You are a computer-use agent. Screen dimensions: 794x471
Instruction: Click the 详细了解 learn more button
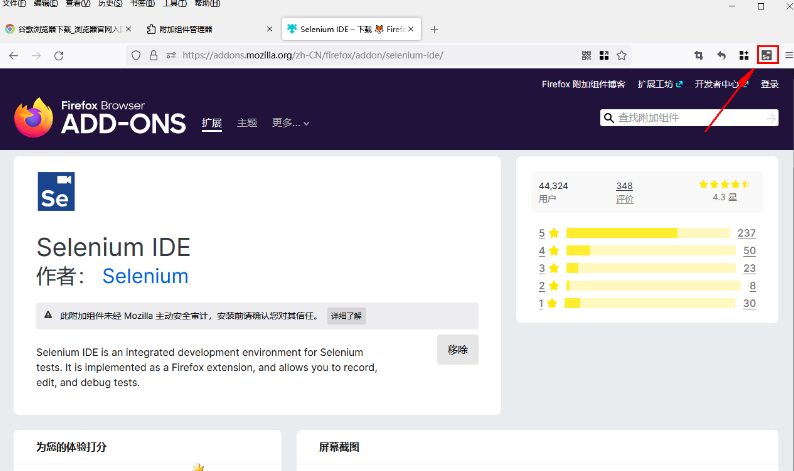346,316
